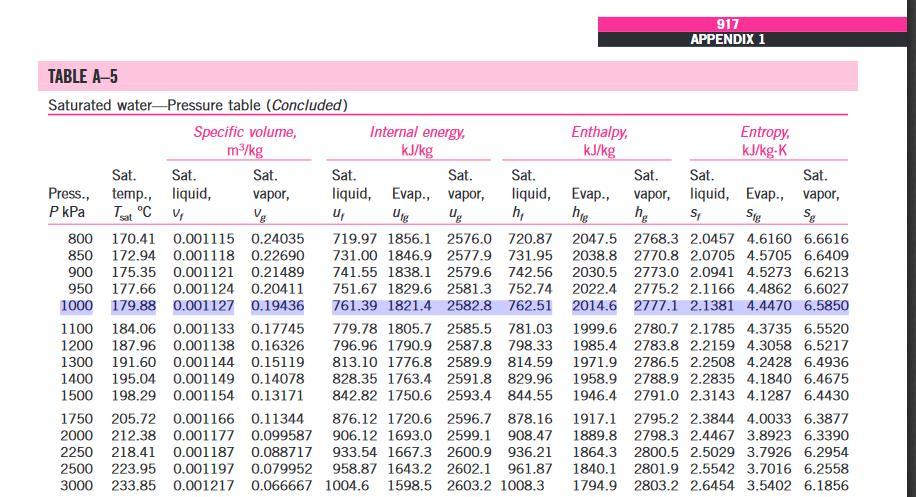Click the Press., P kPa column header
916x497 pixels.
point(70,202)
